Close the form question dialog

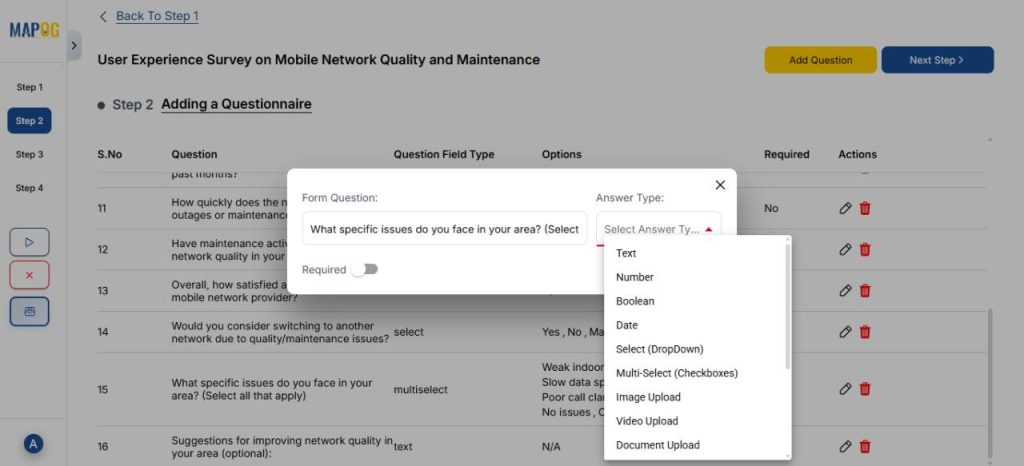pos(720,185)
